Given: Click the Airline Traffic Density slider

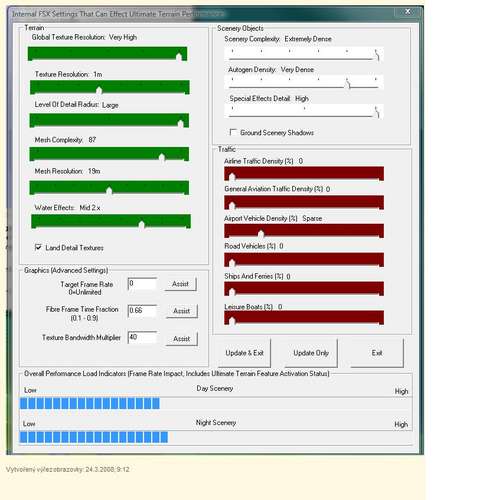Looking at the screenshot, I should [x=304, y=173].
